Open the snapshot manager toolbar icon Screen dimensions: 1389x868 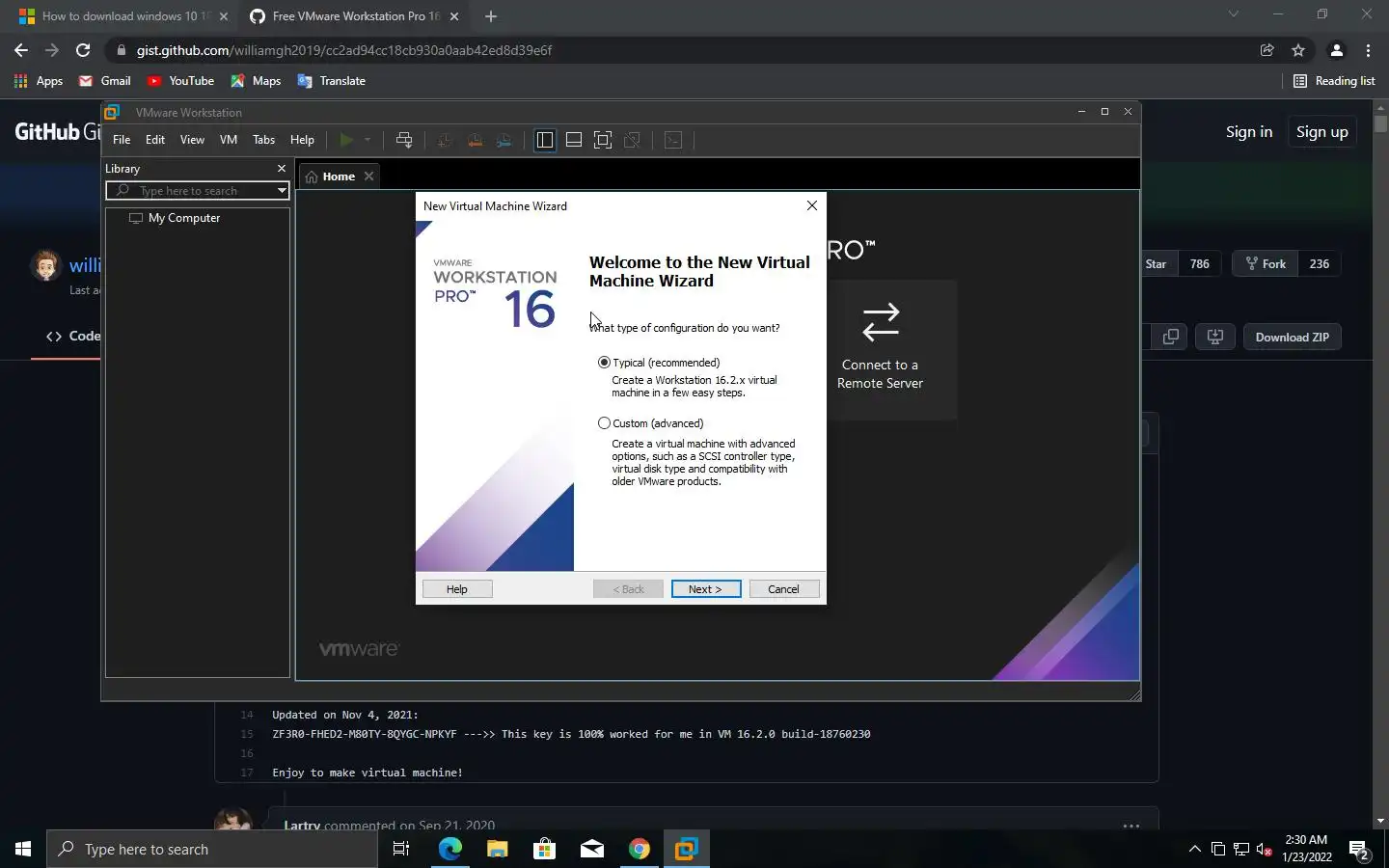(504, 140)
